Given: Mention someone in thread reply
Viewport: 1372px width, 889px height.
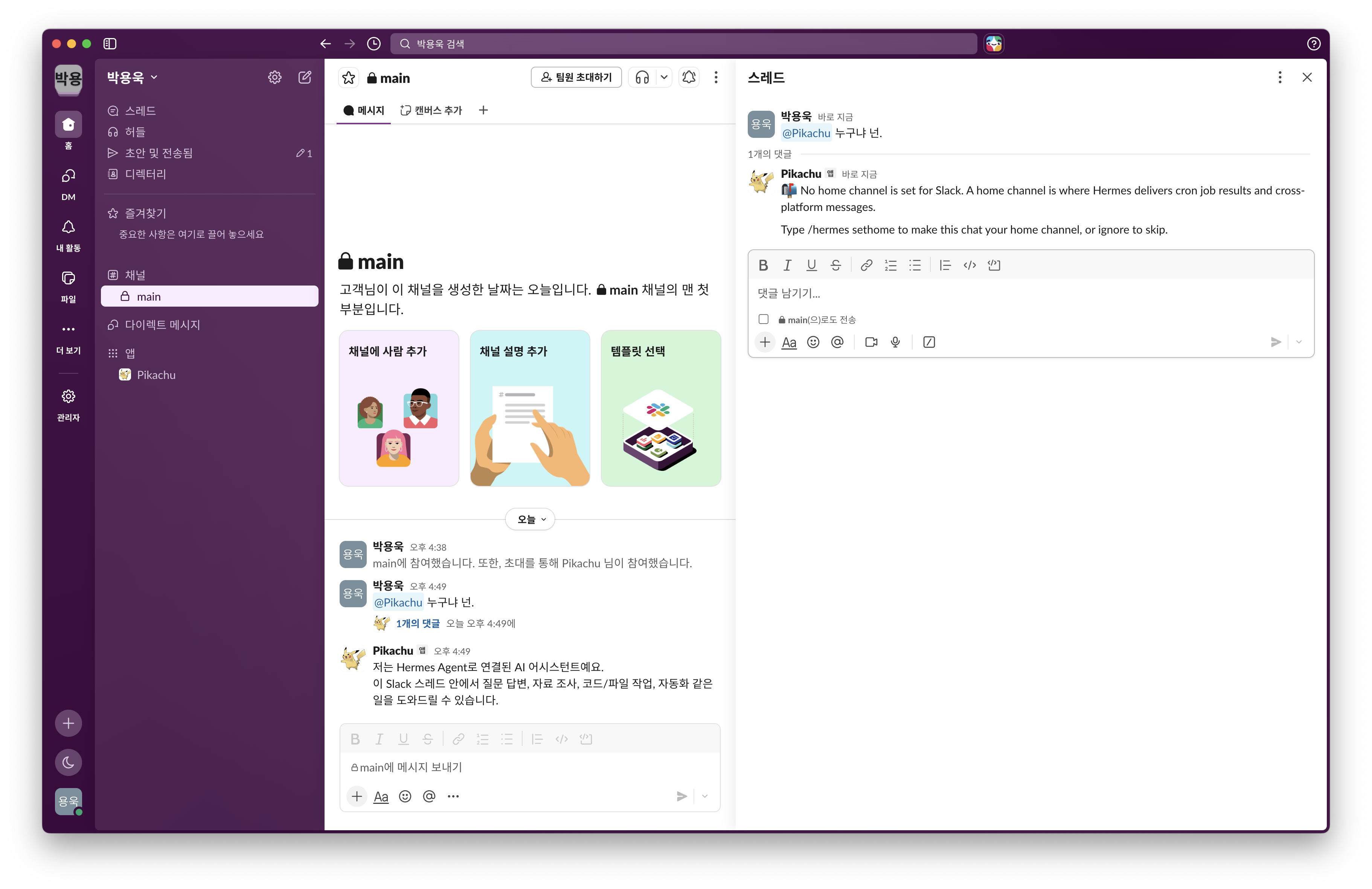Looking at the screenshot, I should click(x=838, y=342).
